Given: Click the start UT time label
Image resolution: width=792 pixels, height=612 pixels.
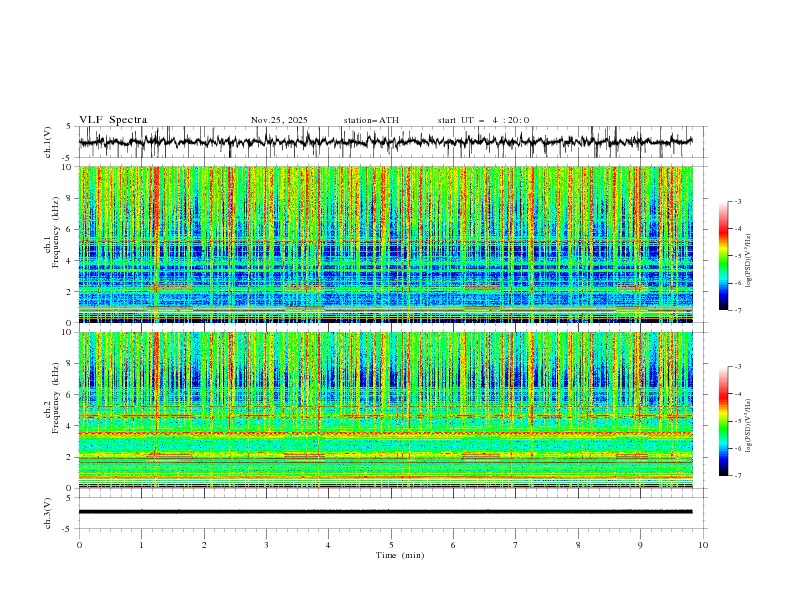Looking at the screenshot, I should [483, 120].
